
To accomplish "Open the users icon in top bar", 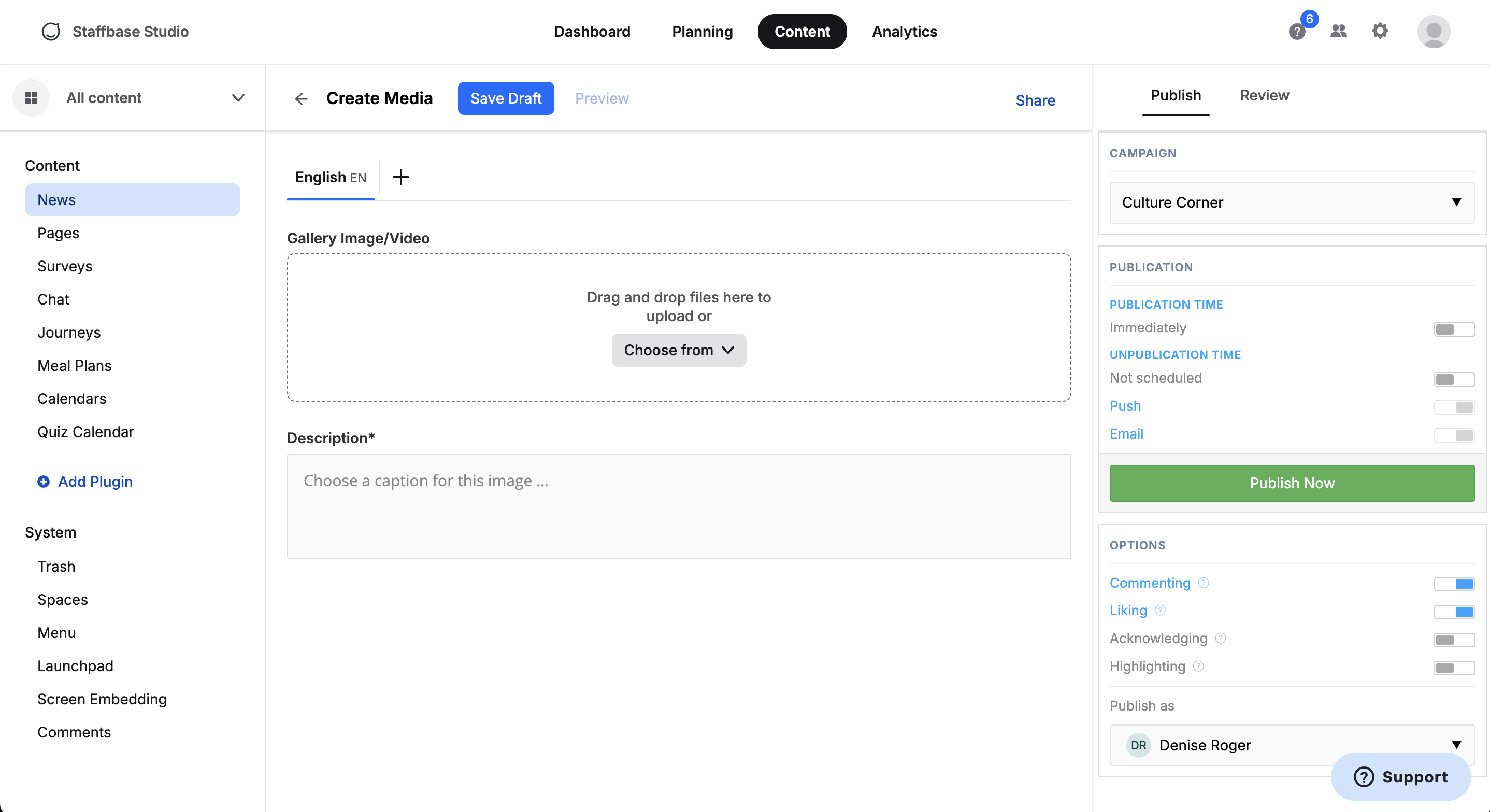I will click(1338, 31).
